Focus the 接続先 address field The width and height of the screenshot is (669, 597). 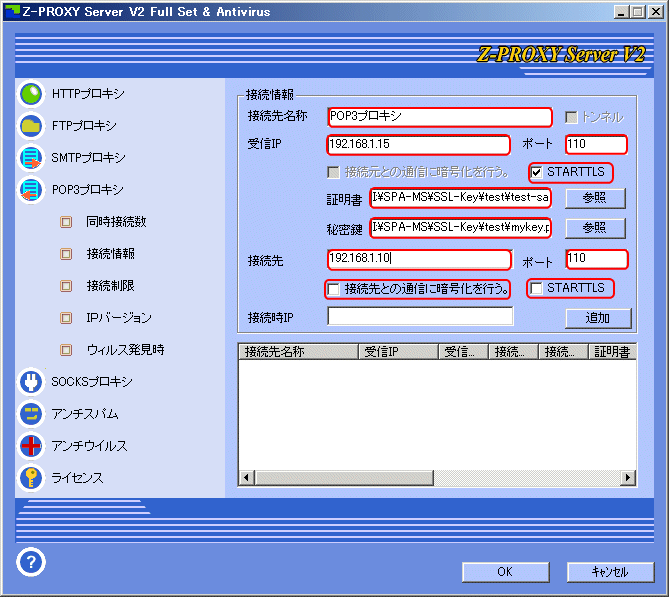pyautogui.click(x=419, y=259)
